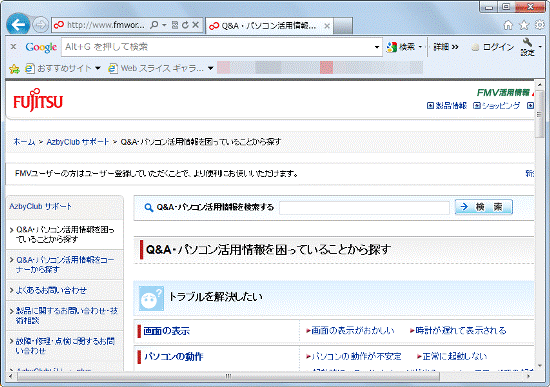Image resolution: width=550 pixels, height=387 pixels.
Task: Click the address bar URL field
Action: pyautogui.click(x=105, y=25)
